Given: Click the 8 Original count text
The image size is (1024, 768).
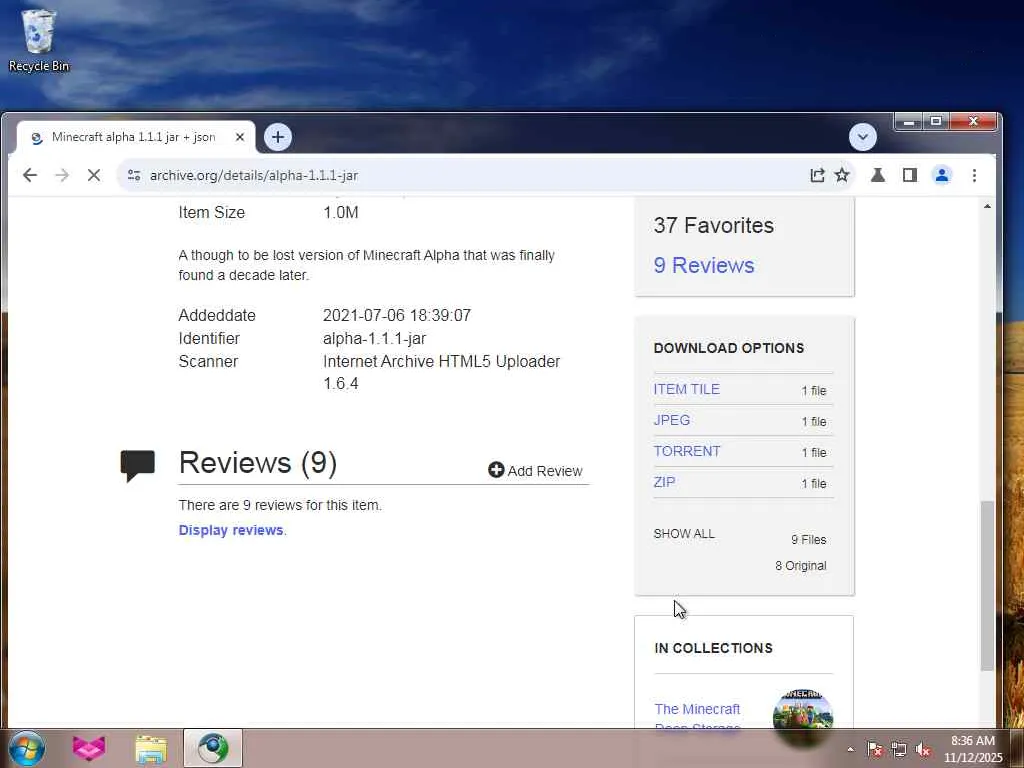Looking at the screenshot, I should click(x=801, y=566).
